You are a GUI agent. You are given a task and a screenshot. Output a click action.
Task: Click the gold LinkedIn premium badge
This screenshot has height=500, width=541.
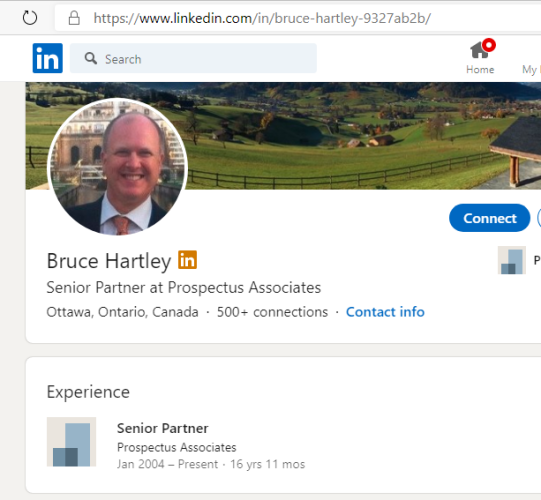187,259
